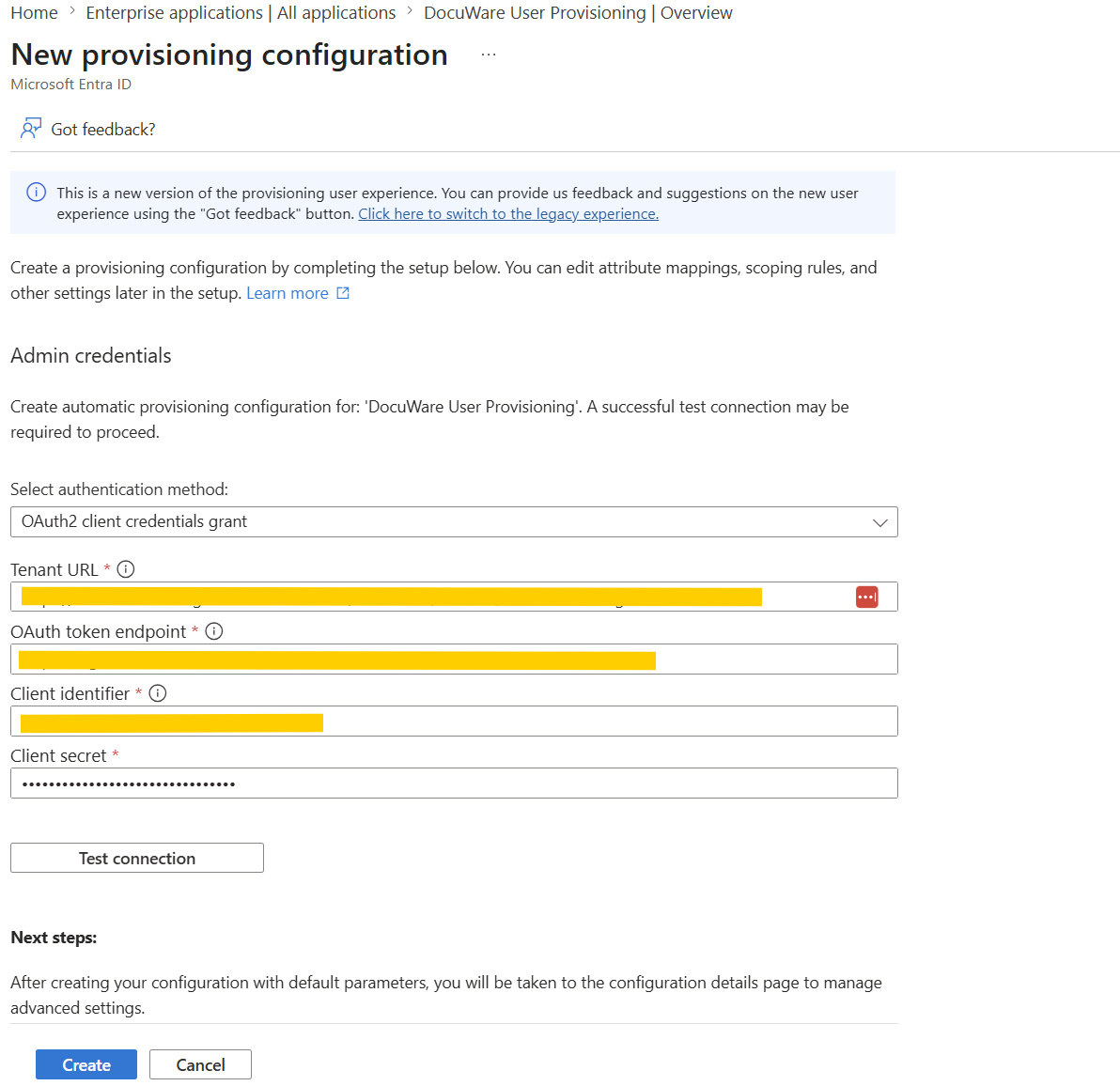
Task: Click the info icon beside Client identifier
Action: coord(158,693)
